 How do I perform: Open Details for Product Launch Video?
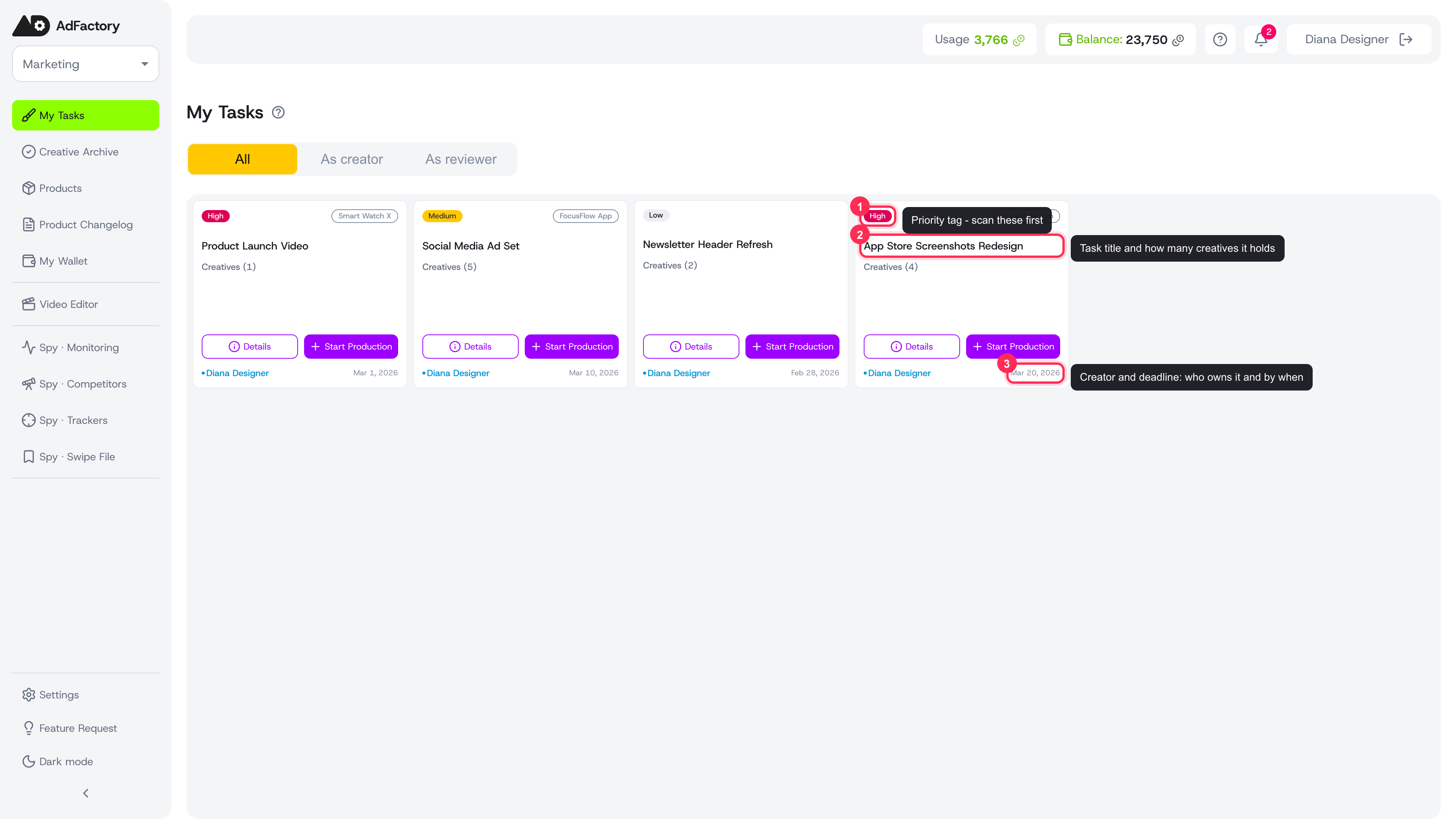click(x=249, y=347)
